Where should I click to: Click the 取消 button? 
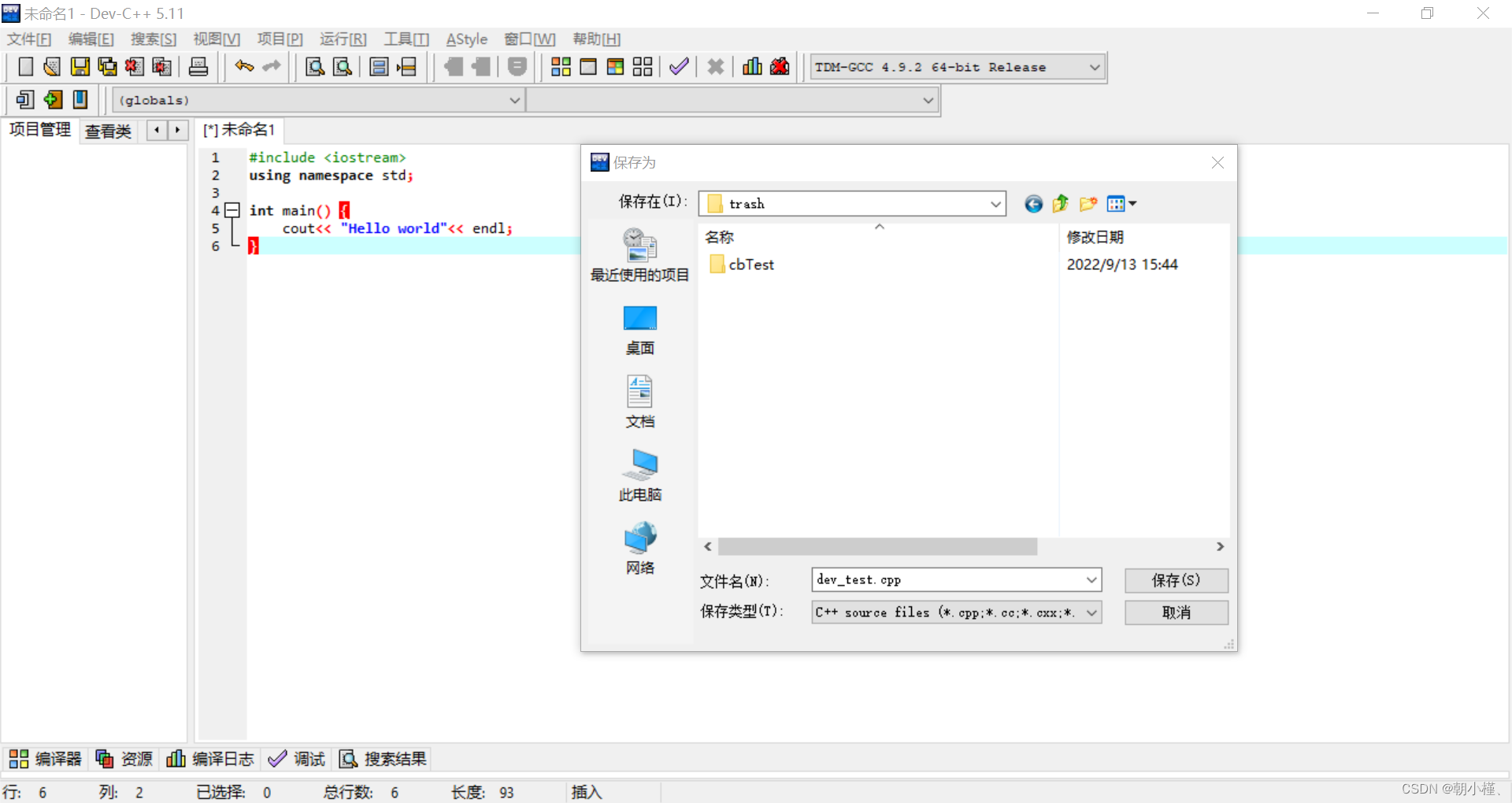[x=1177, y=612]
